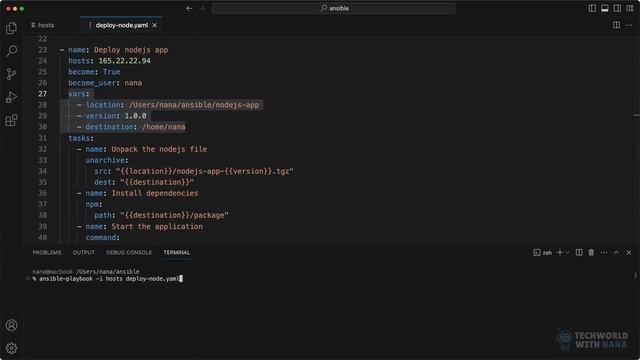Click 'Install dependencies' task name
Image resolution: width=640 pixels, height=360 pixels.
coord(155,193)
